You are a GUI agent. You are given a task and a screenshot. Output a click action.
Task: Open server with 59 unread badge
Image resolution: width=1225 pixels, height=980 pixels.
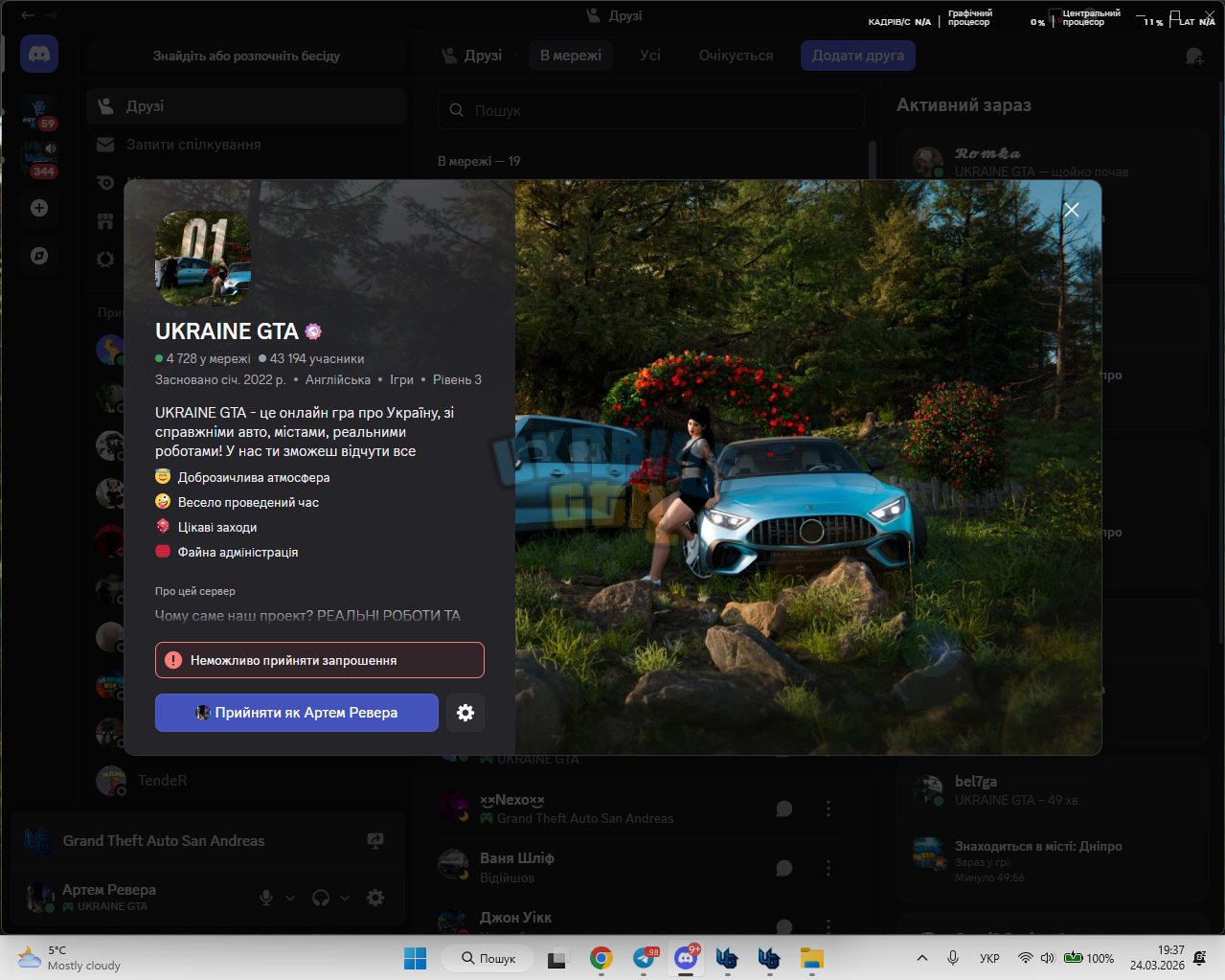39,113
